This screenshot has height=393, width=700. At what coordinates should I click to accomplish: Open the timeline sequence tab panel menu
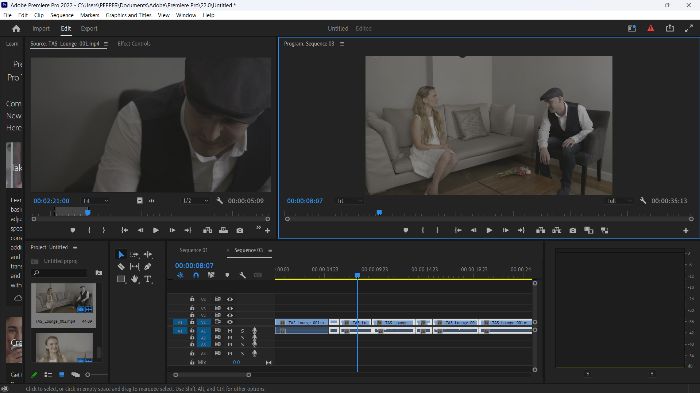pos(270,251)
